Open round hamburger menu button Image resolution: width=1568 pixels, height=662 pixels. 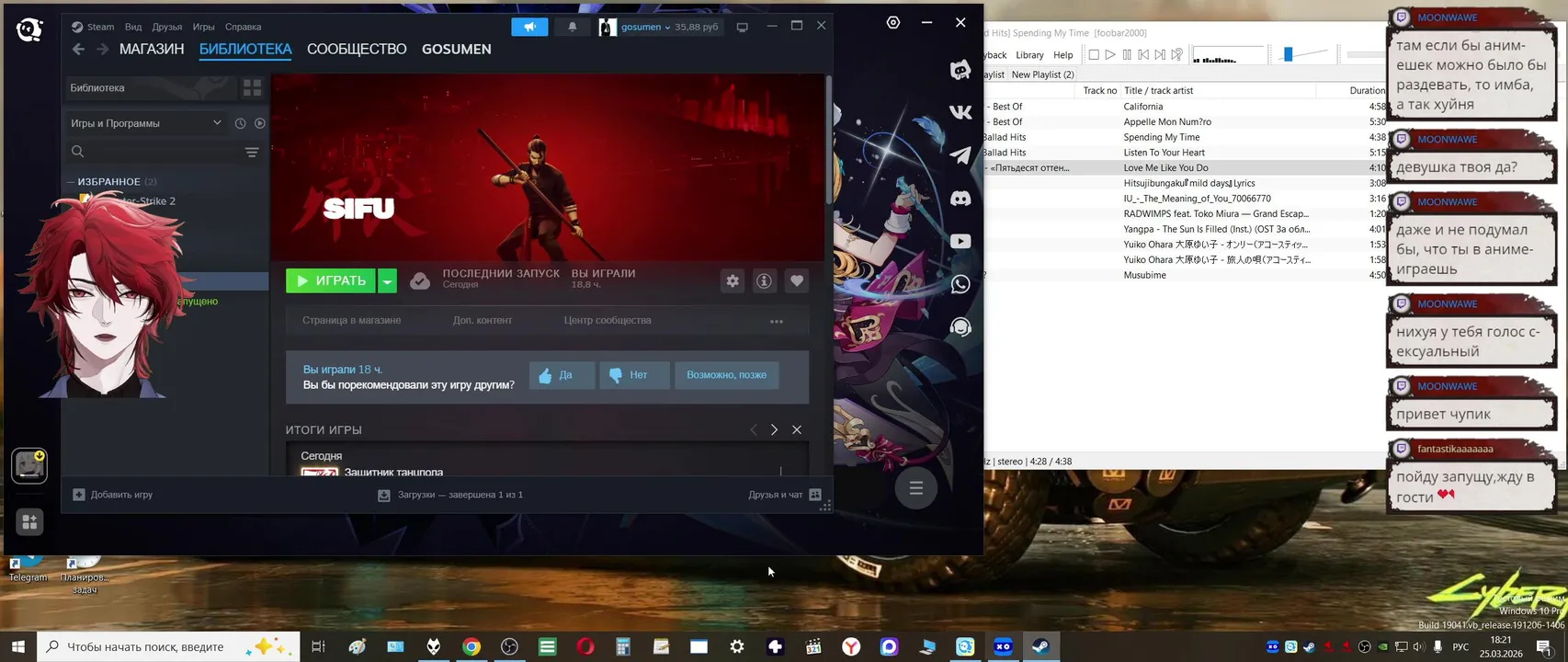(x=916, y=488)
